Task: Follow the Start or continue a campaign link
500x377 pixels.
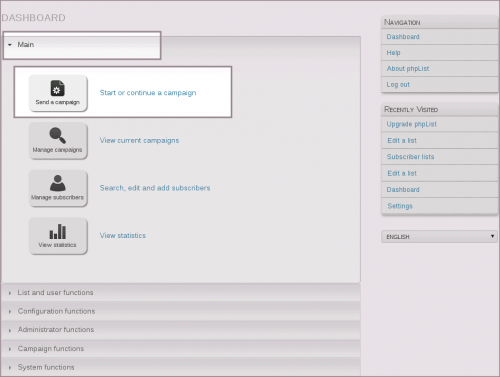Action: (148, 93)
